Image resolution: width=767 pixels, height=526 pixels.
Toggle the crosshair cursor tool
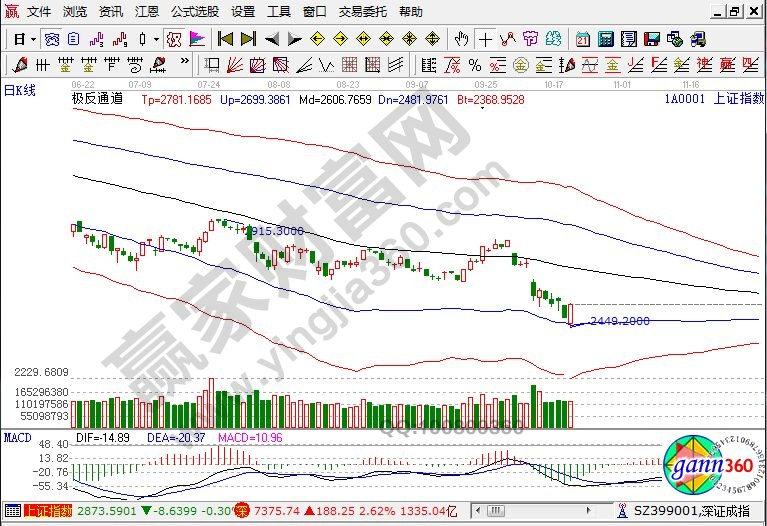[485, 39]
